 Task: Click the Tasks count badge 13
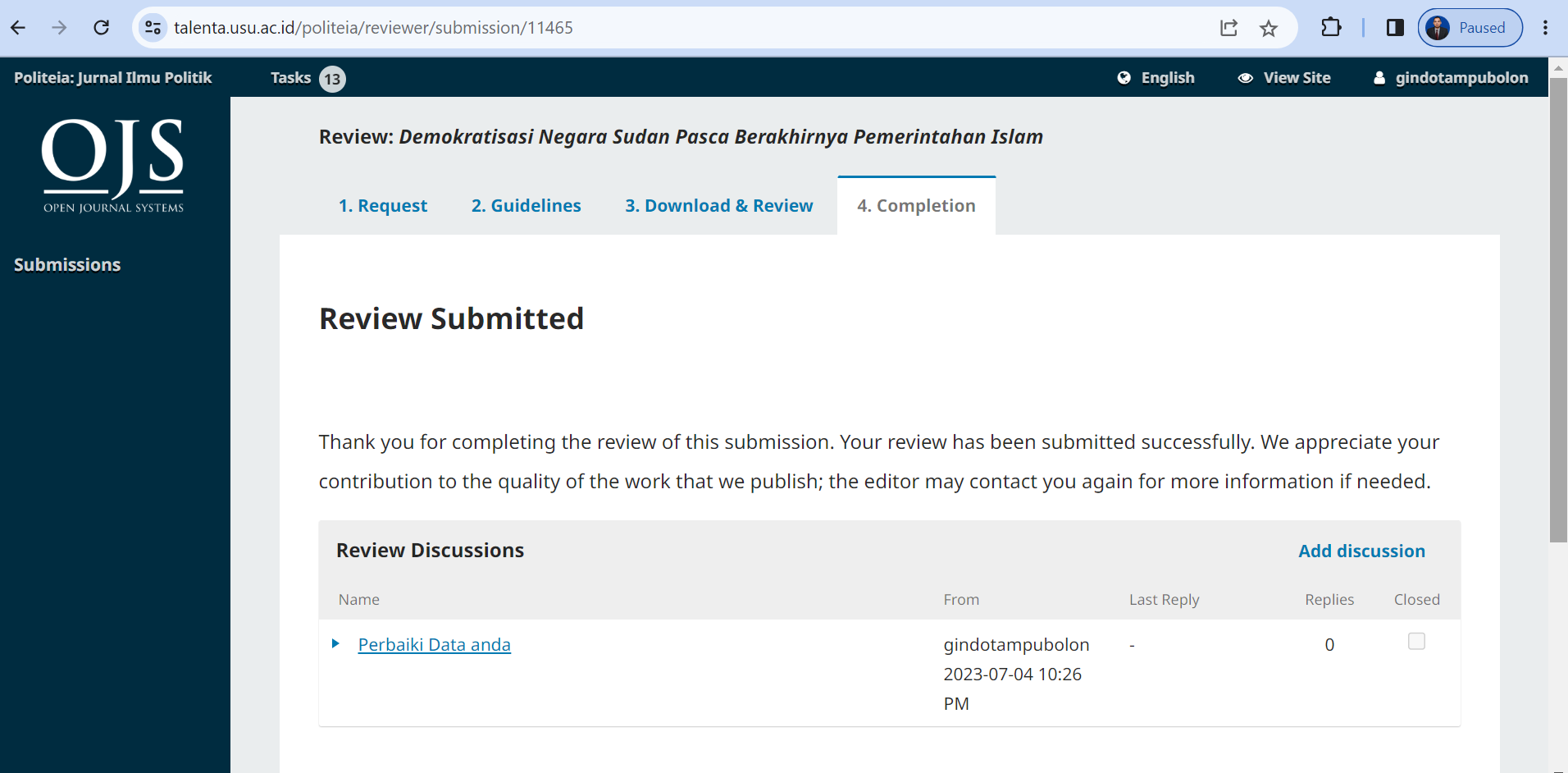[x=332, y=79]
